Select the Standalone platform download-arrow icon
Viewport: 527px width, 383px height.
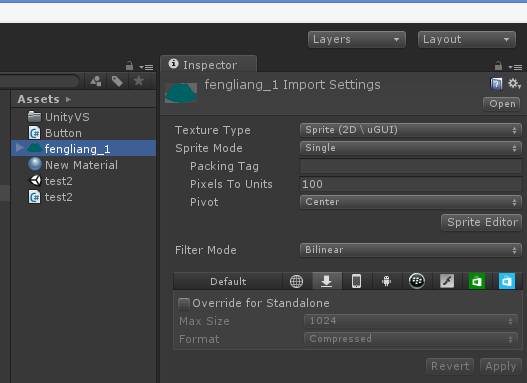coord(327,281)
